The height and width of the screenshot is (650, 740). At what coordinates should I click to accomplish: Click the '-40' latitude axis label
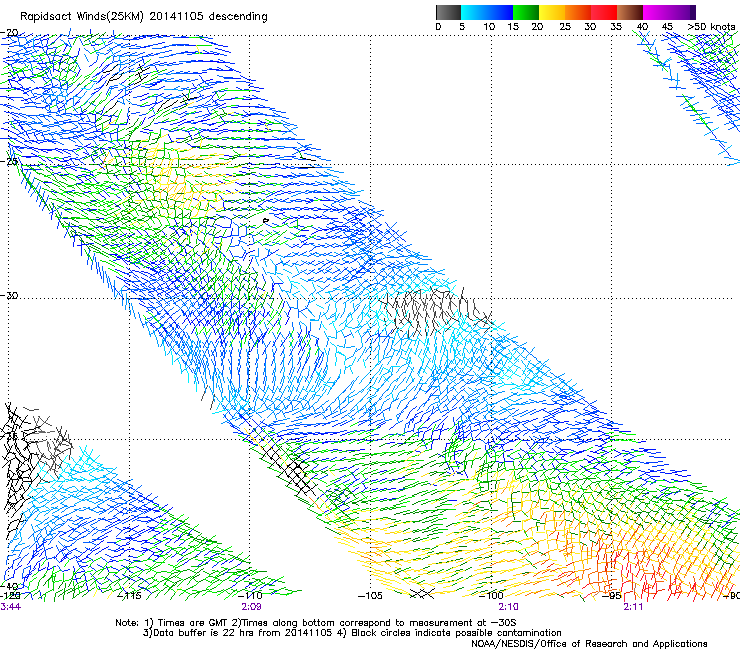pos(9,587)
